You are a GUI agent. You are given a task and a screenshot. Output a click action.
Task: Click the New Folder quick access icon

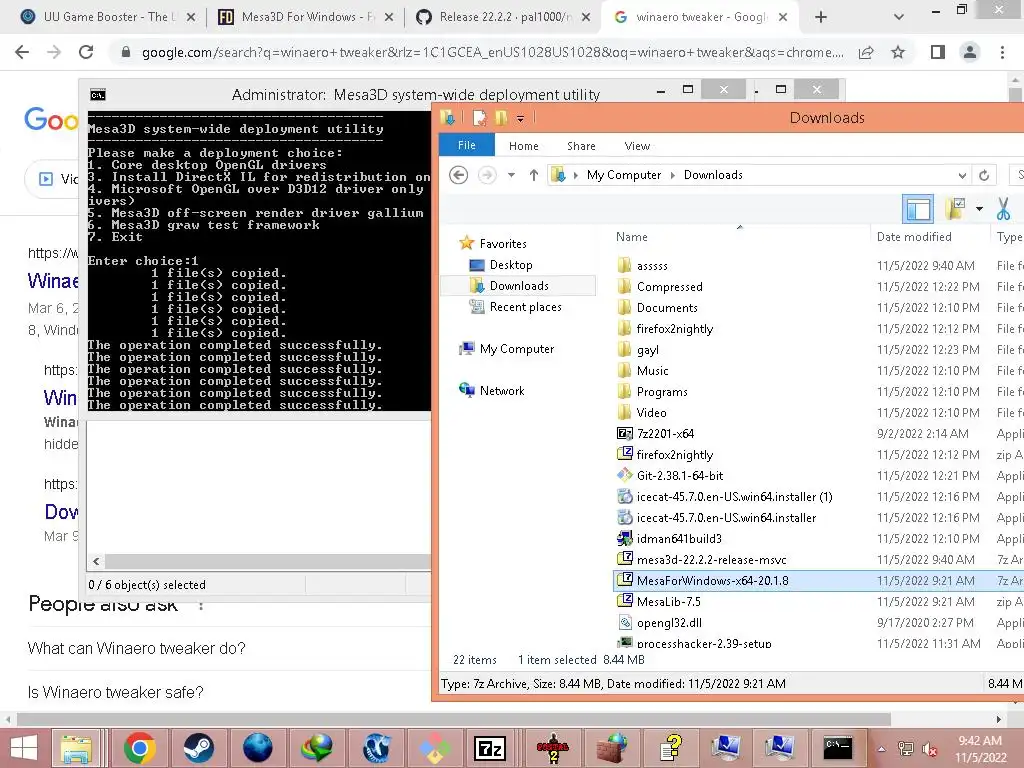coord(501,118)
